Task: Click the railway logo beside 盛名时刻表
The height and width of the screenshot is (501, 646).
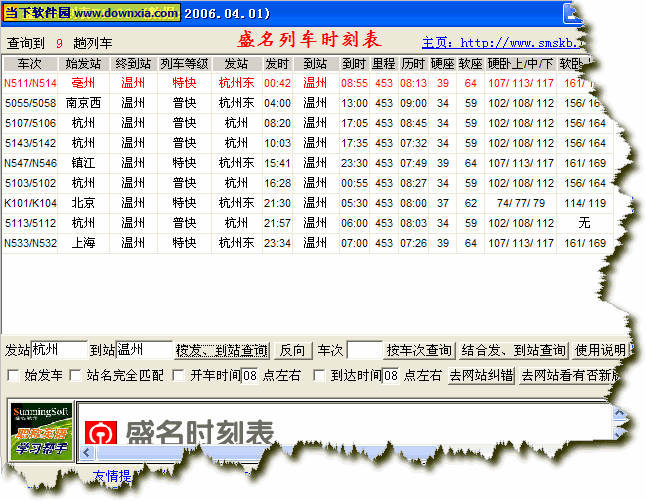Action: pos(101,432)
